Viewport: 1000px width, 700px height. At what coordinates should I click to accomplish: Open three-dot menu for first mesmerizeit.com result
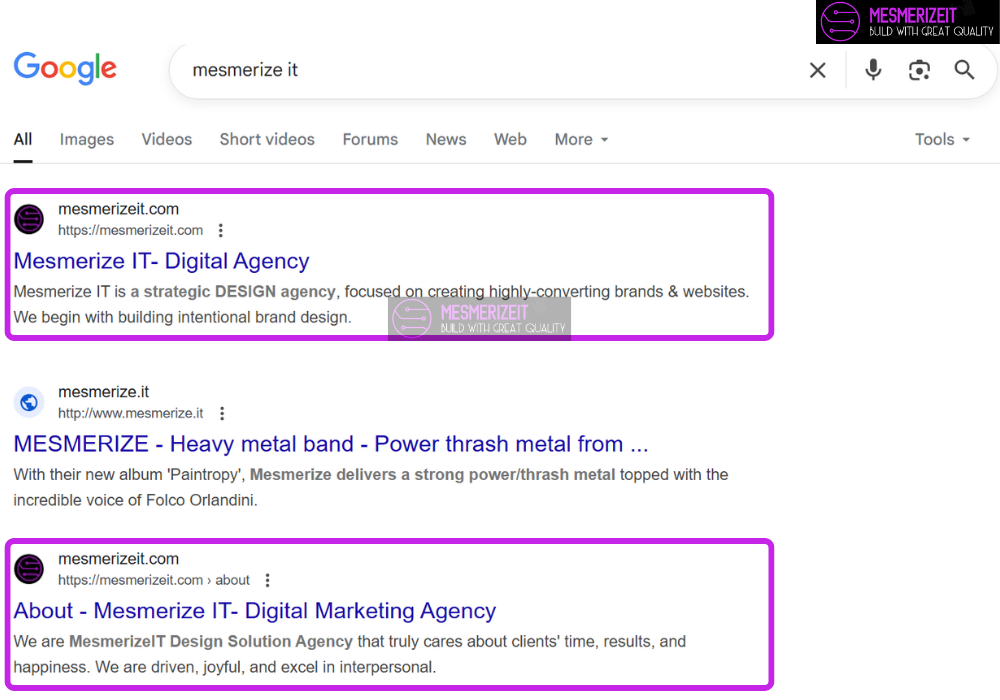[221, 230]
